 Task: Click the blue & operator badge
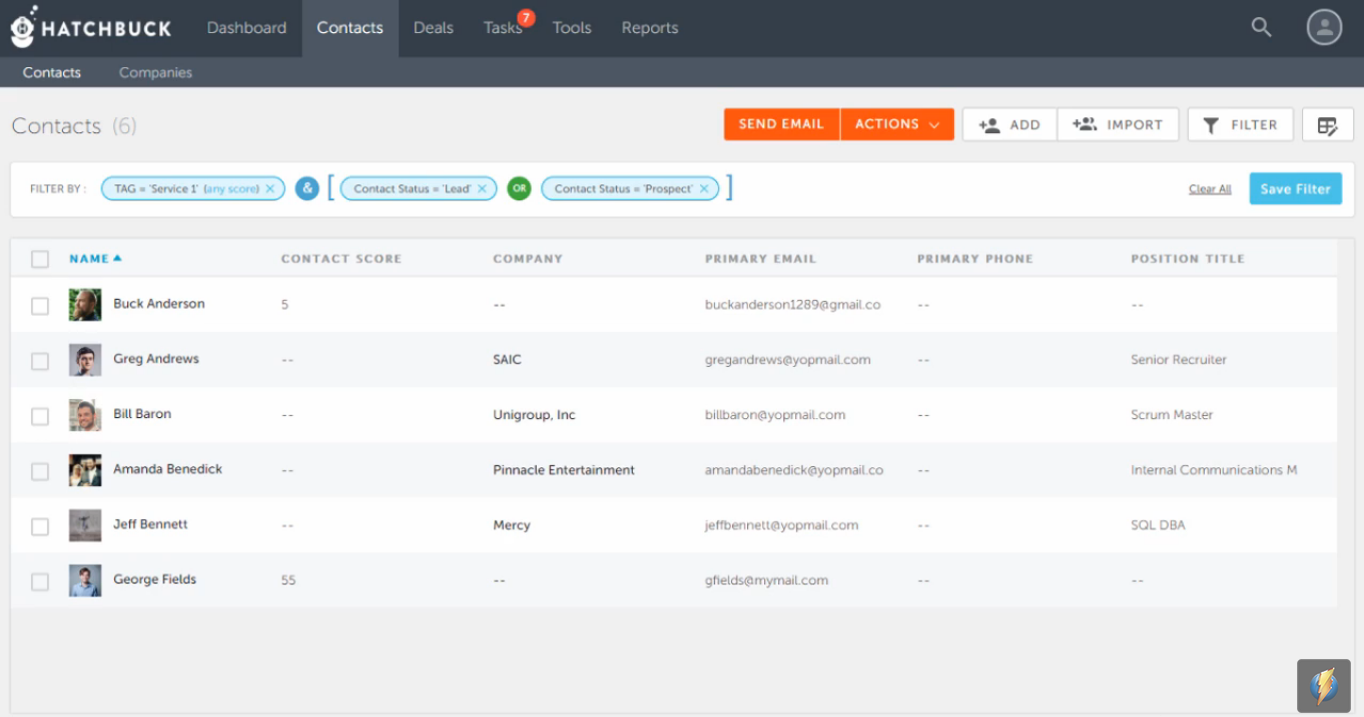307,189
